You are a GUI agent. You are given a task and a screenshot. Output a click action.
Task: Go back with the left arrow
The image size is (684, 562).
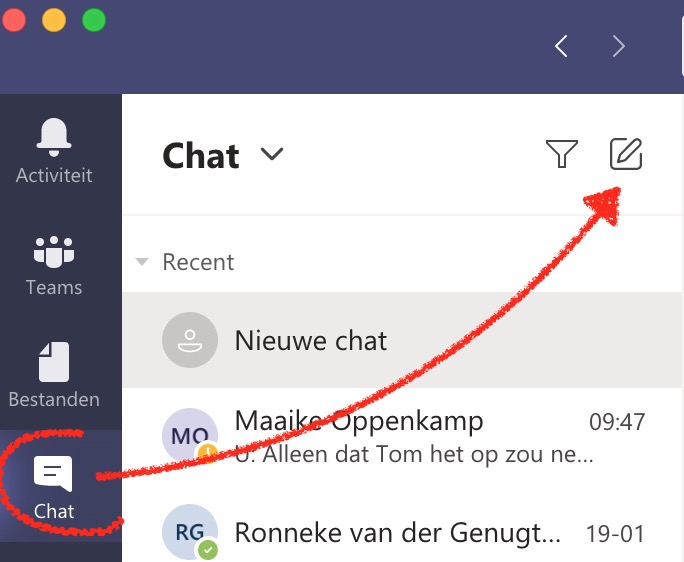point(561,46)
